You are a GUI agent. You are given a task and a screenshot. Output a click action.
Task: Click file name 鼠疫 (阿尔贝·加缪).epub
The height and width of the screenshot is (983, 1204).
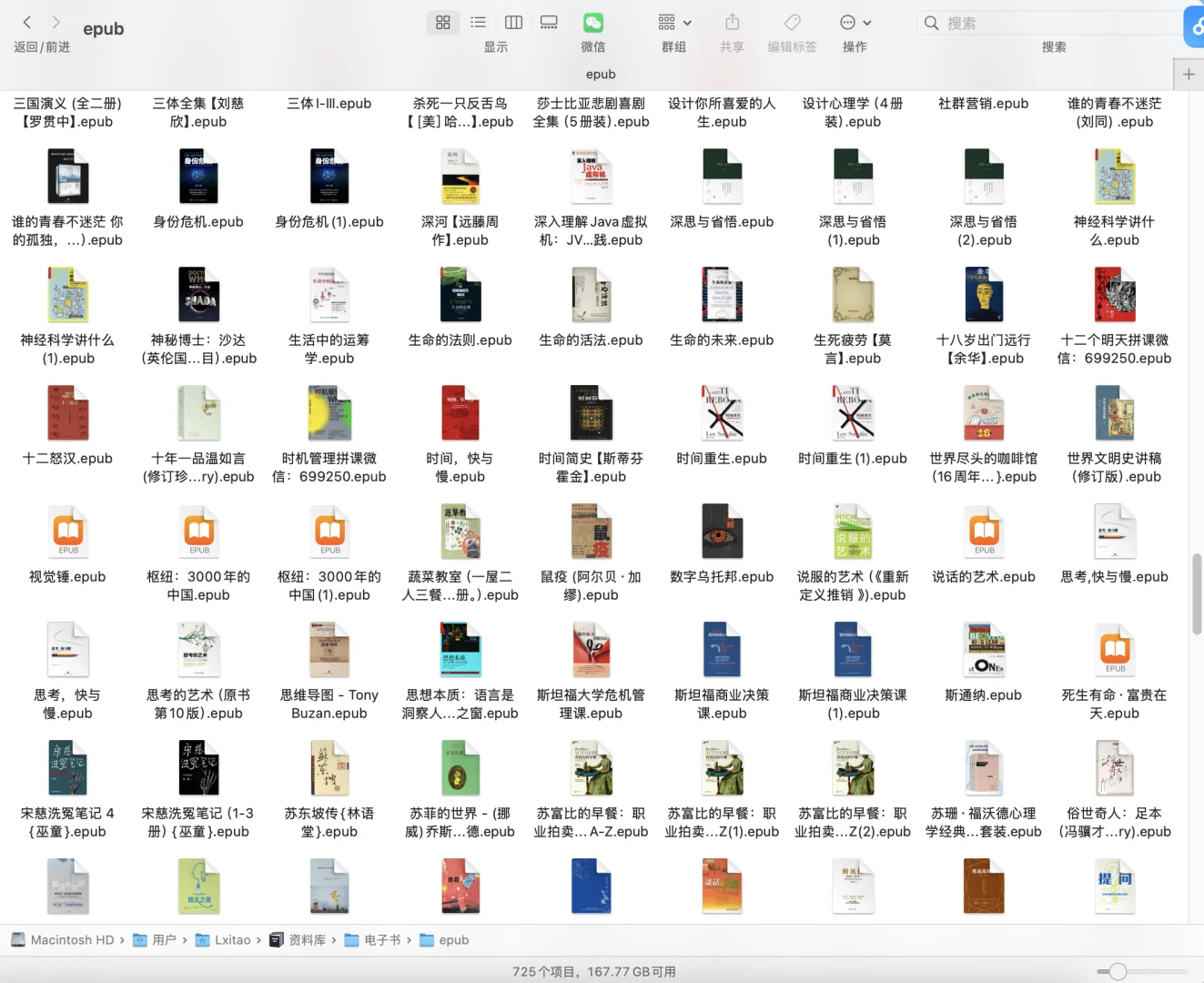[x=592, y=586]
